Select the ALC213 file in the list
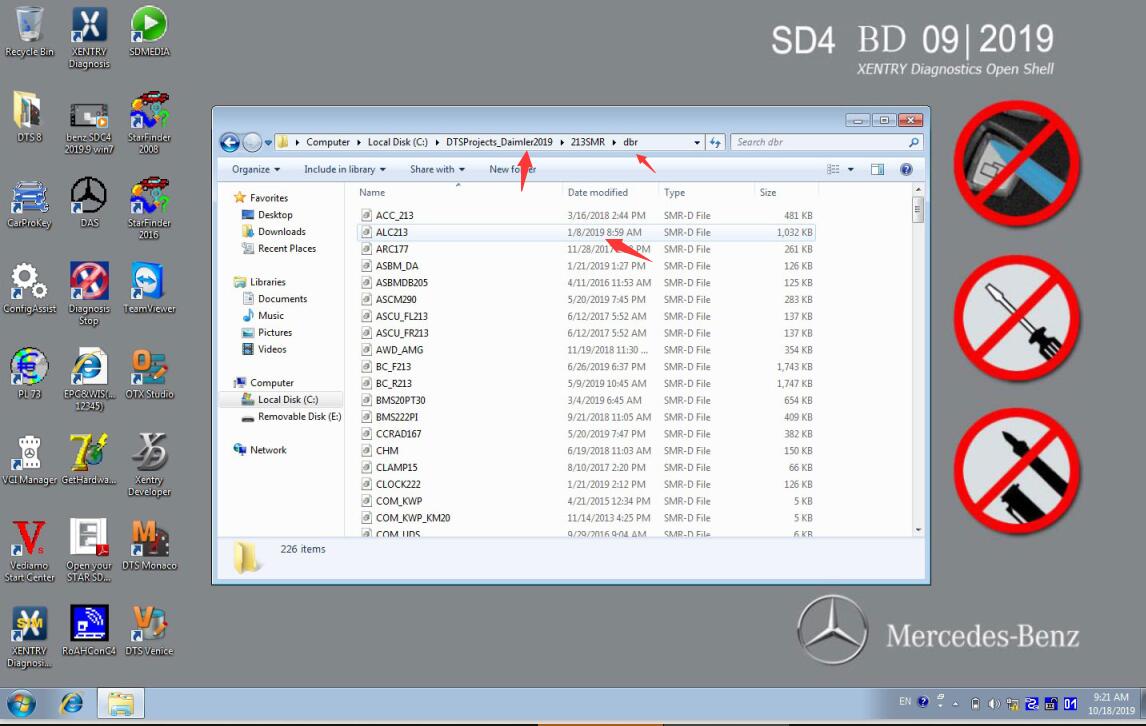The height and width of the screenshot is (726, 1146). (x=391, y=232)
